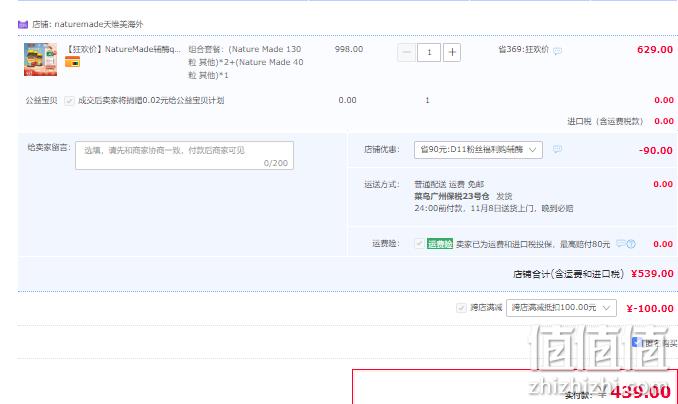Click the chat bubble icon beside 最高赔付80元

pyautogui.click(x=621, y=244)
